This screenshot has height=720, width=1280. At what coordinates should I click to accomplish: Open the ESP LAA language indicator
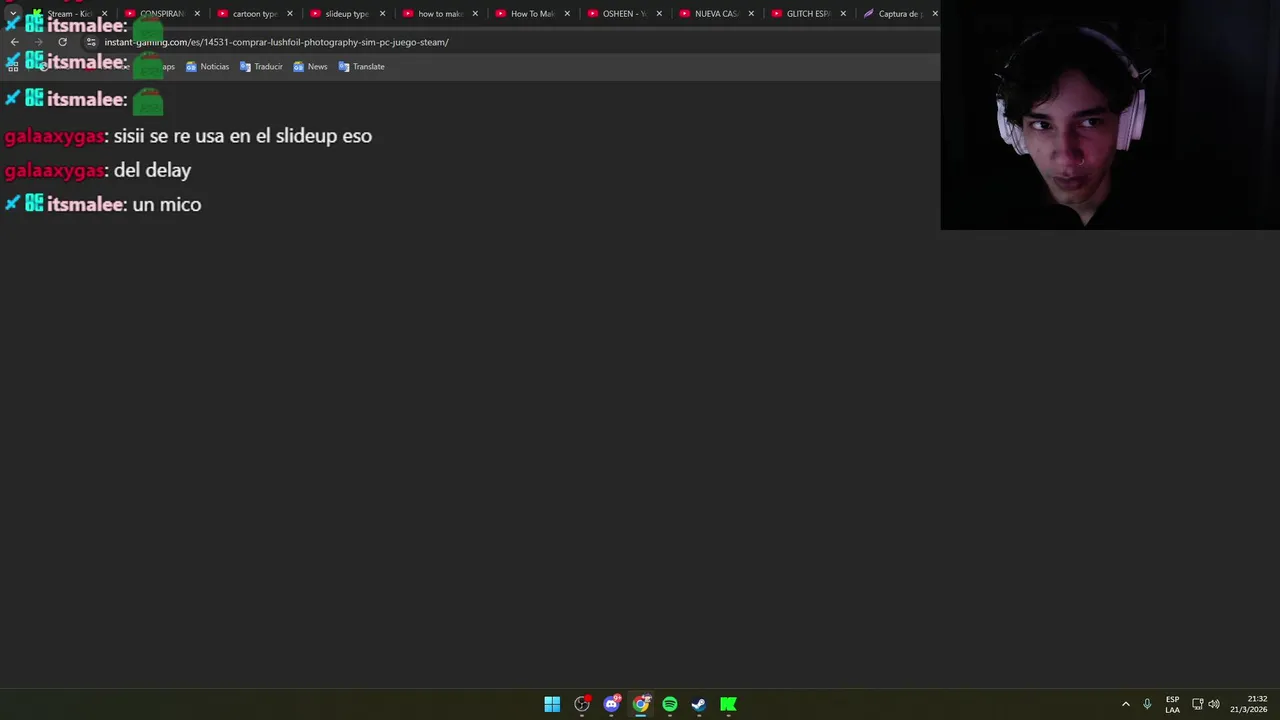point(1172,704)
